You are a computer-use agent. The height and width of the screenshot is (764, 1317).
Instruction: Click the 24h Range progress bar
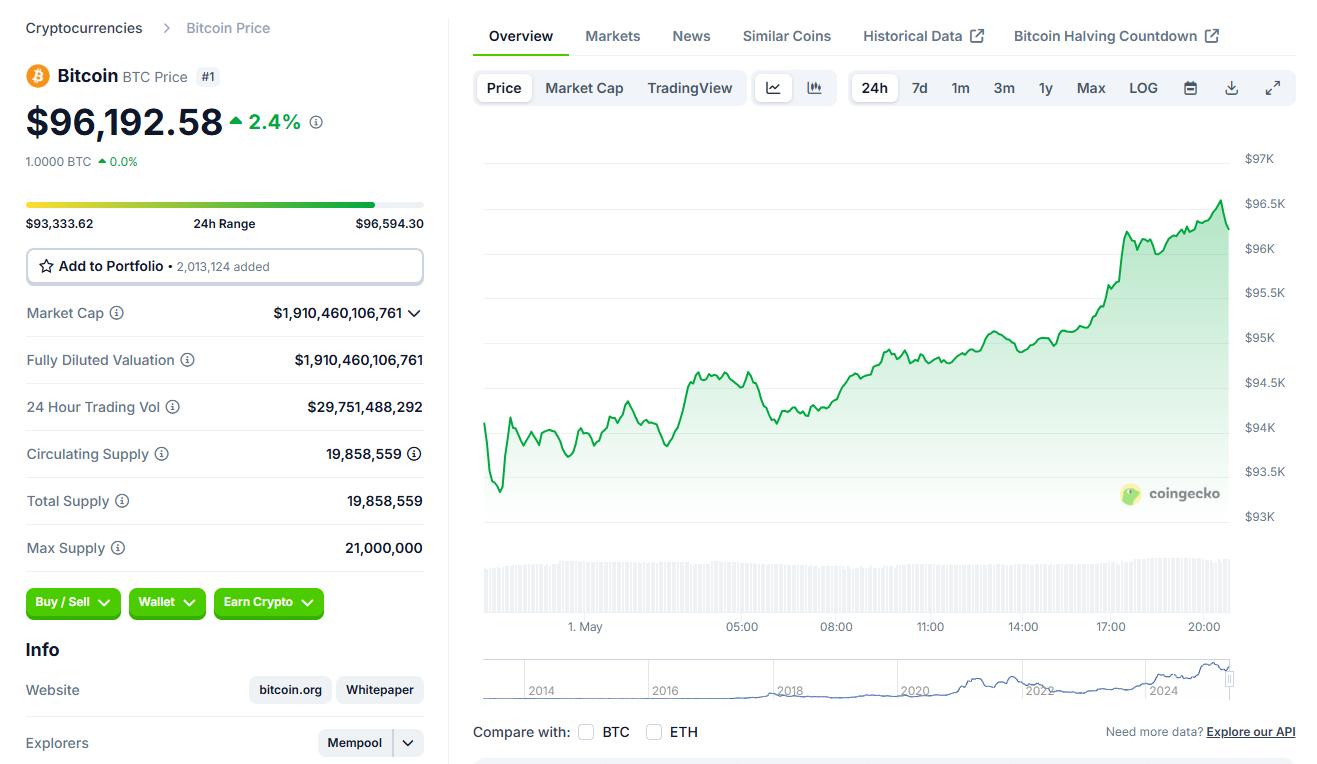(225, 205)
